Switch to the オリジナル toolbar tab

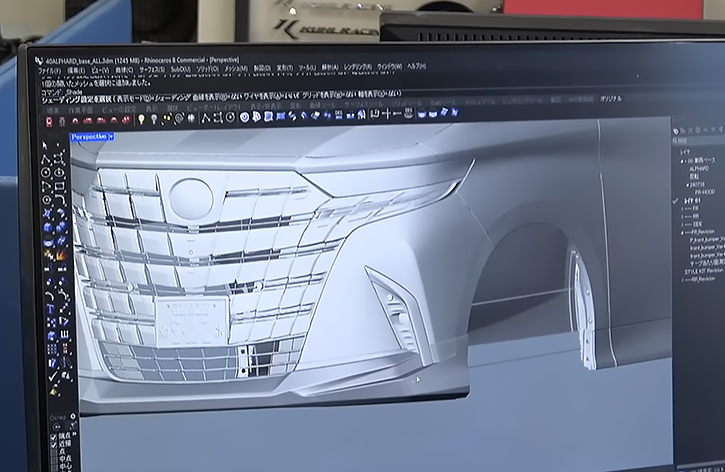point(611,99)
